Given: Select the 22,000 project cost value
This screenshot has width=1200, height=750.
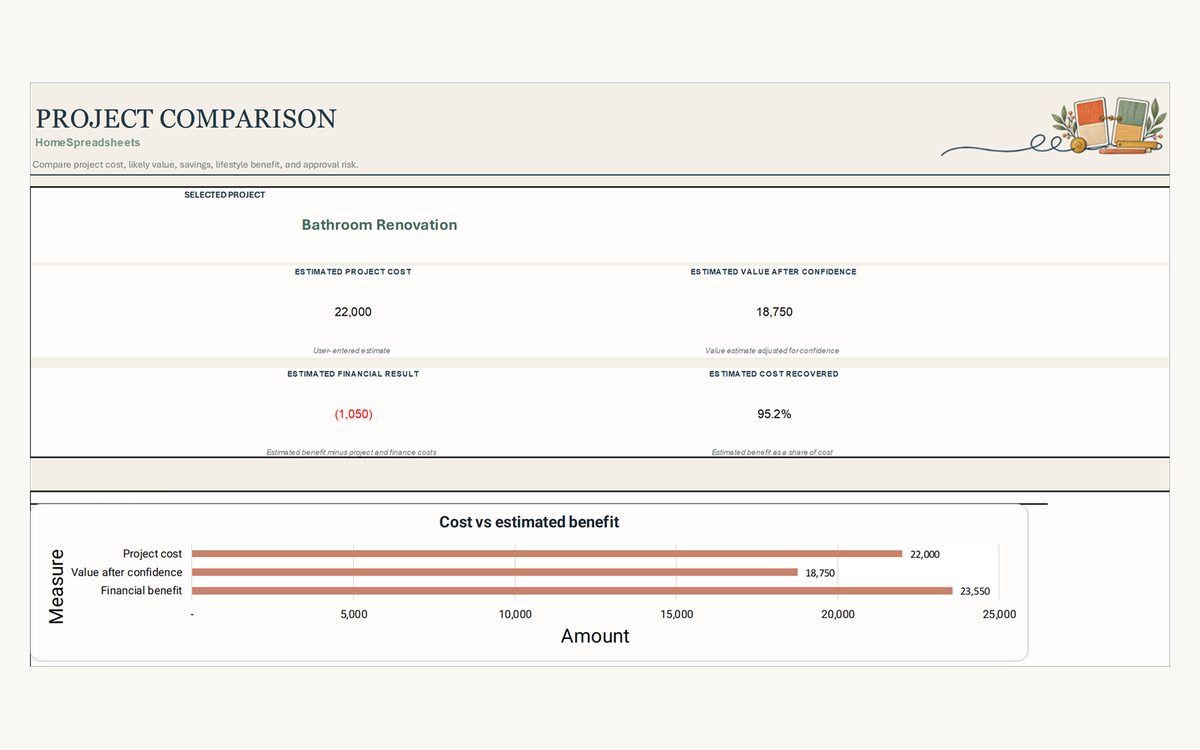Looking at the screenshot, I should (353, 312).
